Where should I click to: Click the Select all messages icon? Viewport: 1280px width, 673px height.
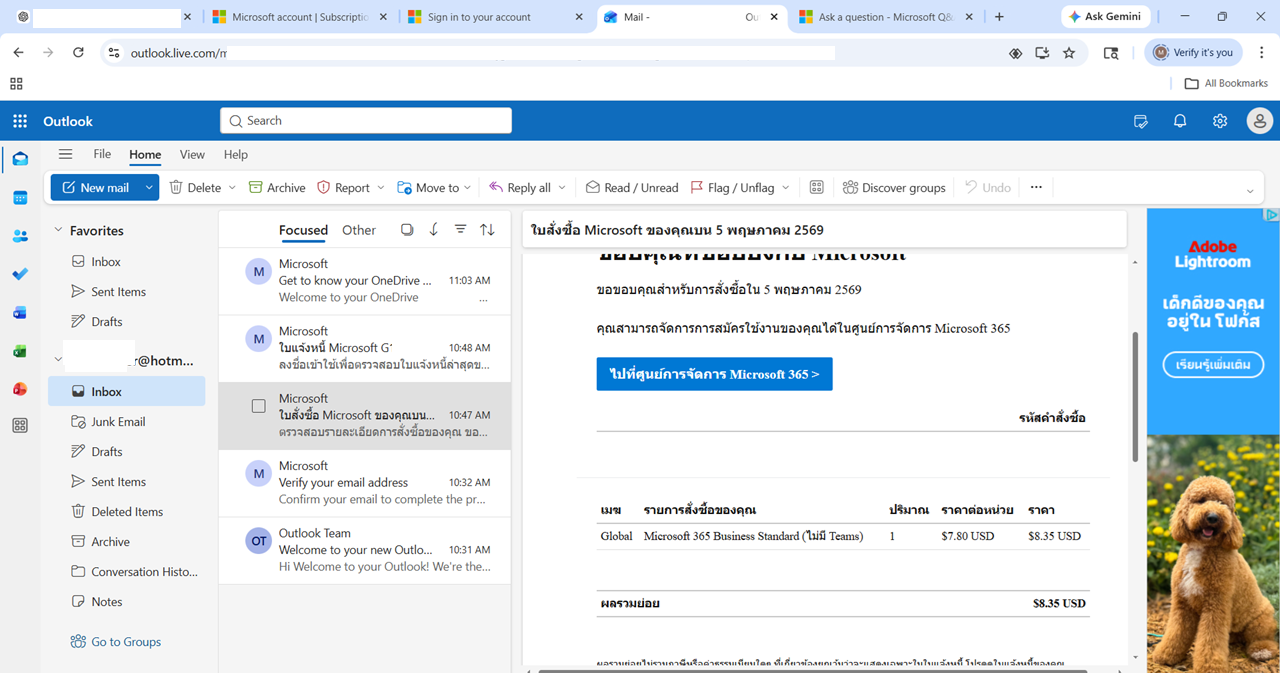point(407,230)
